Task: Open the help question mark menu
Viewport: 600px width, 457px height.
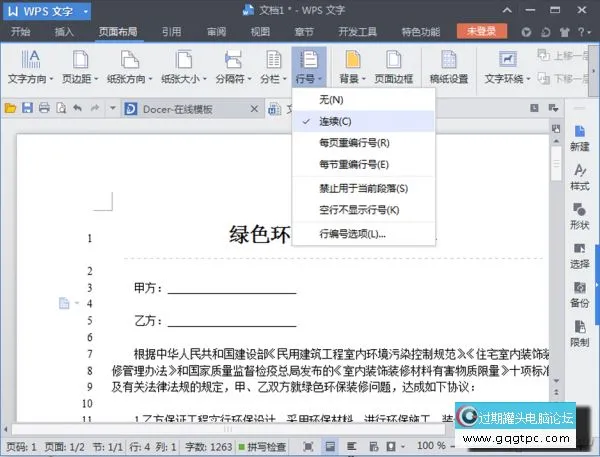Action: 583,32
